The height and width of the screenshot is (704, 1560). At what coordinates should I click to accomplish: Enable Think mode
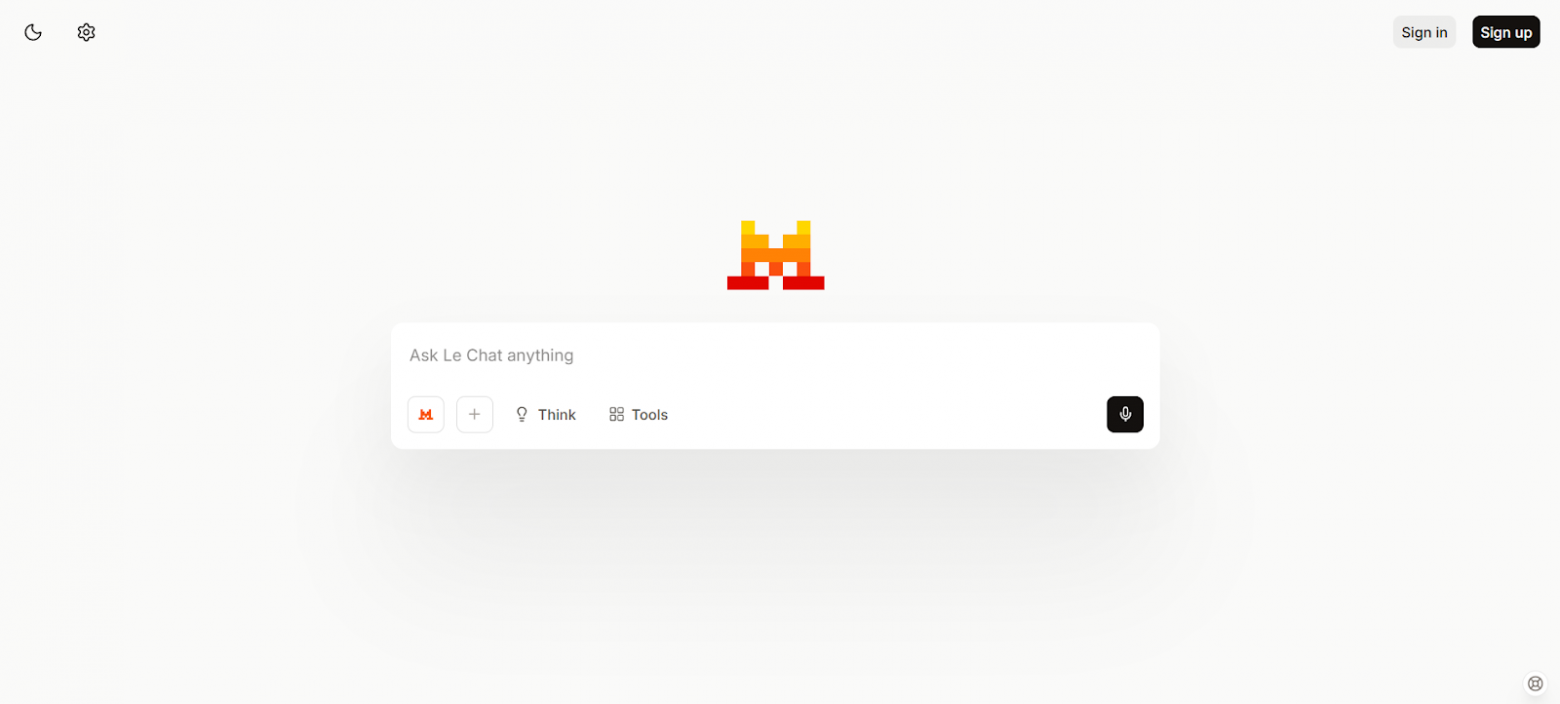(545, 414)
